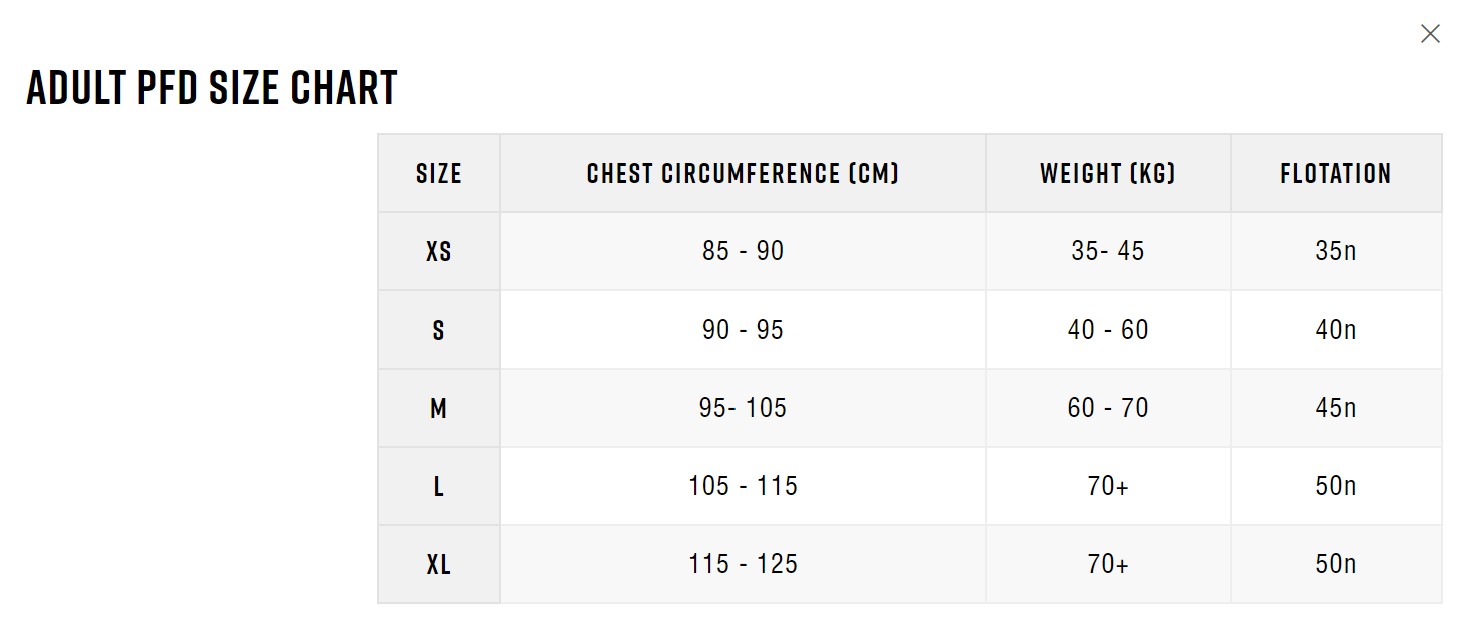
Task: Click the Weight (KG) column header
Action: (x=1108, y=173)
